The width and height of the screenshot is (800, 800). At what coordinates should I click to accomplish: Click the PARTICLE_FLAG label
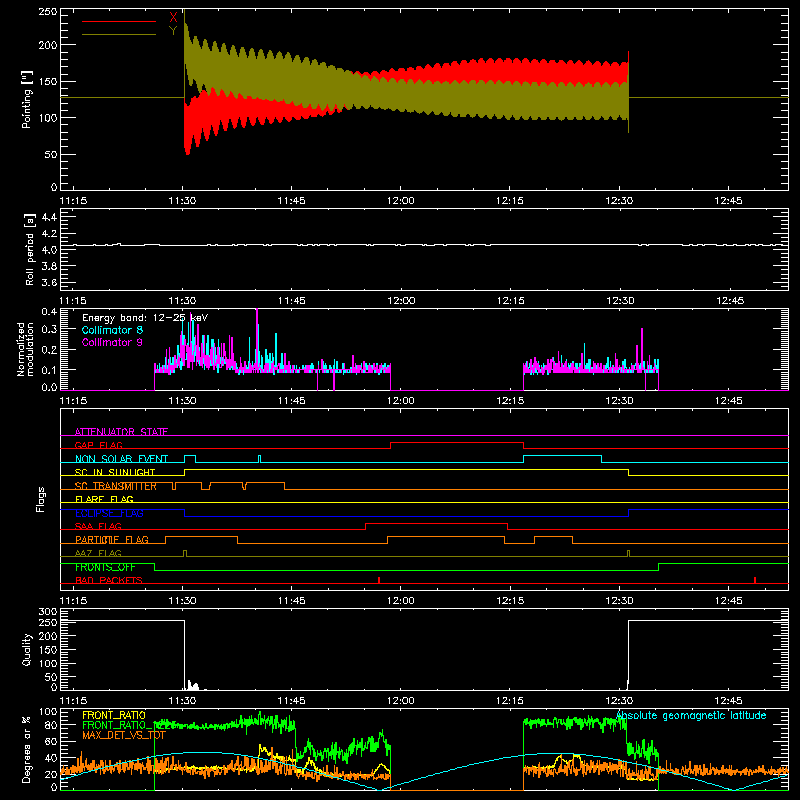click(112, 540)
